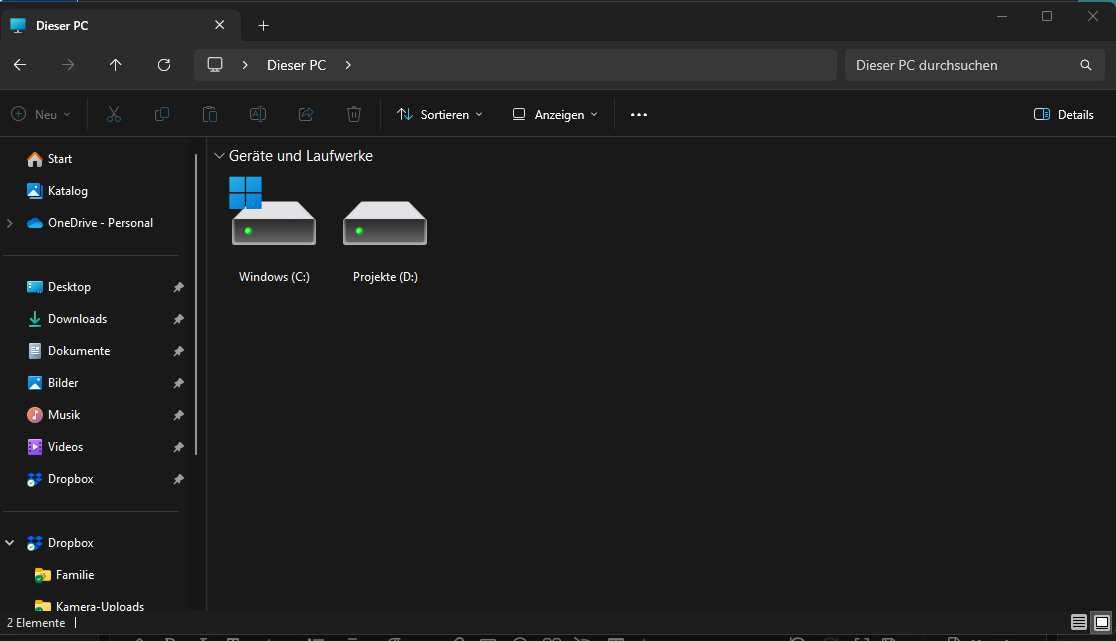The image size is (1116, 641).
Task: Unpin pinned Dropbox from quick access
Action: [x=178, y=480]
